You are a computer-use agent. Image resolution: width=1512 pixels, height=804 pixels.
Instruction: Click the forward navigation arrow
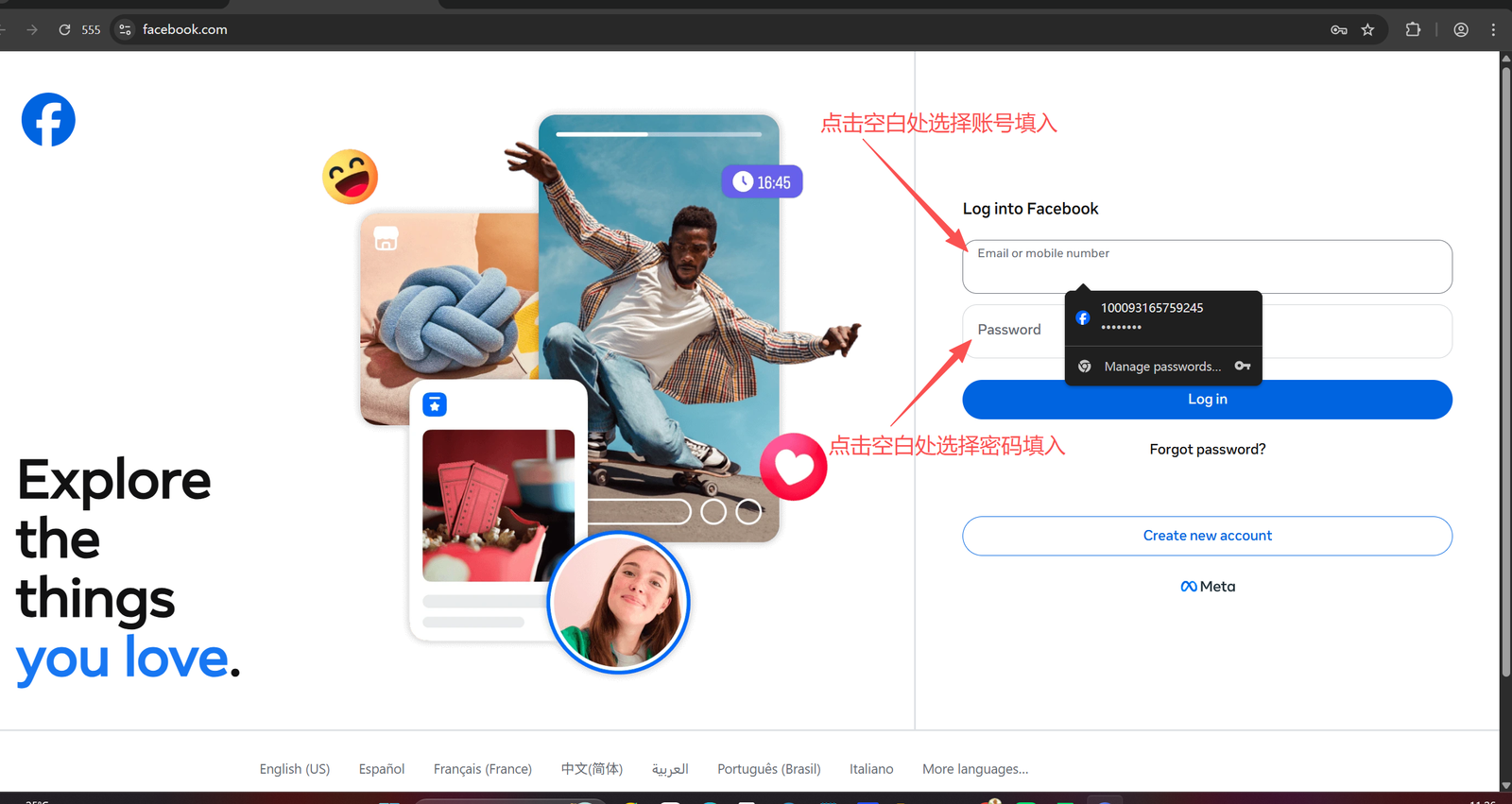pyautogui.click(x=32, y=29)
